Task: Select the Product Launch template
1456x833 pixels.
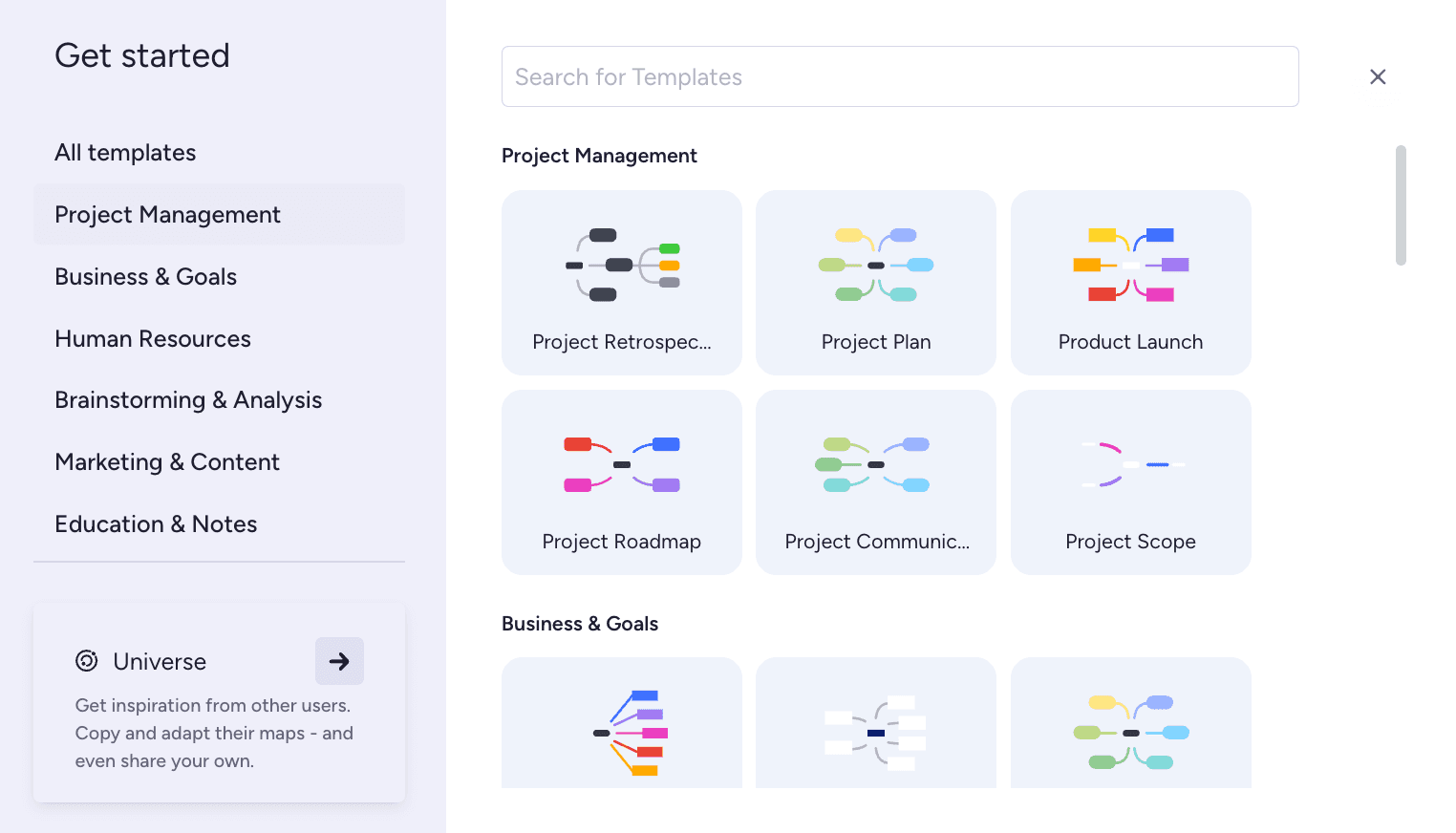Action: 1130,283
